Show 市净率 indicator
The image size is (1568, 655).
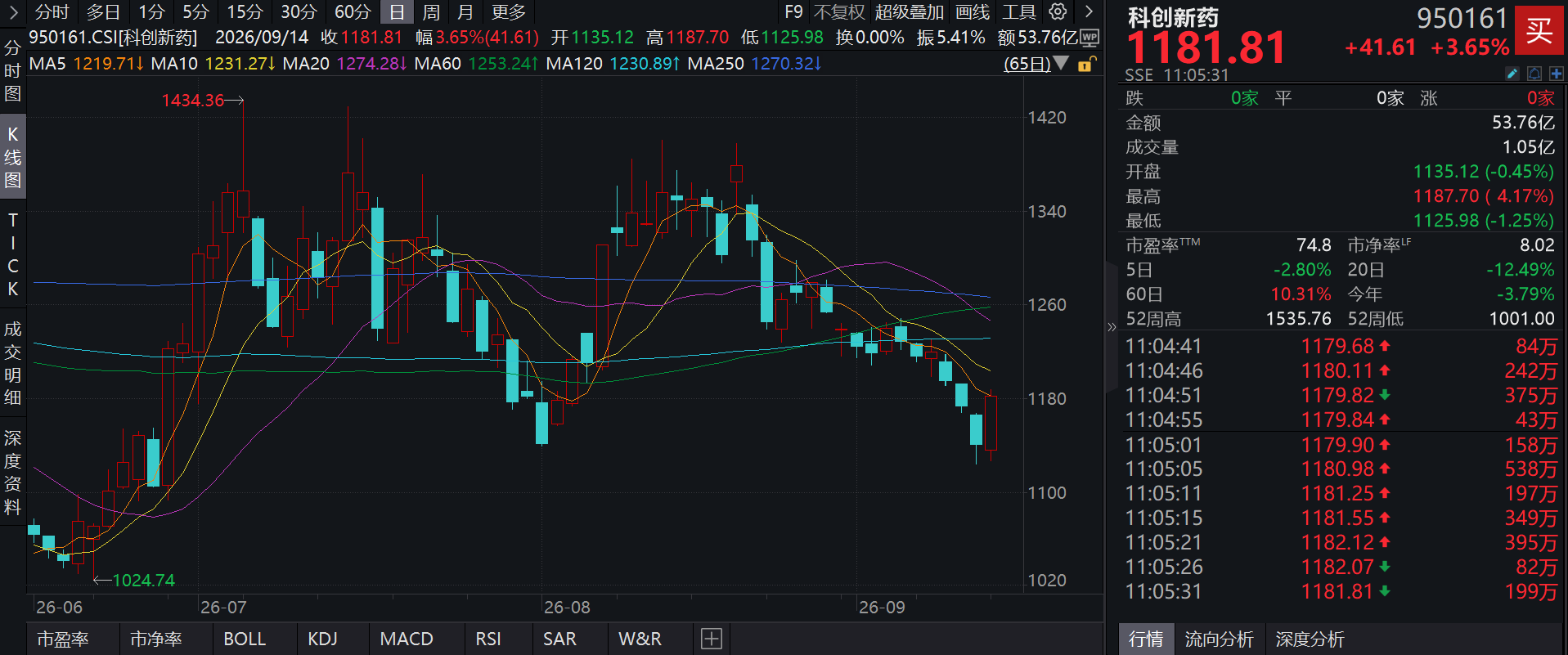pyautogui.click(x=156, y=639)
